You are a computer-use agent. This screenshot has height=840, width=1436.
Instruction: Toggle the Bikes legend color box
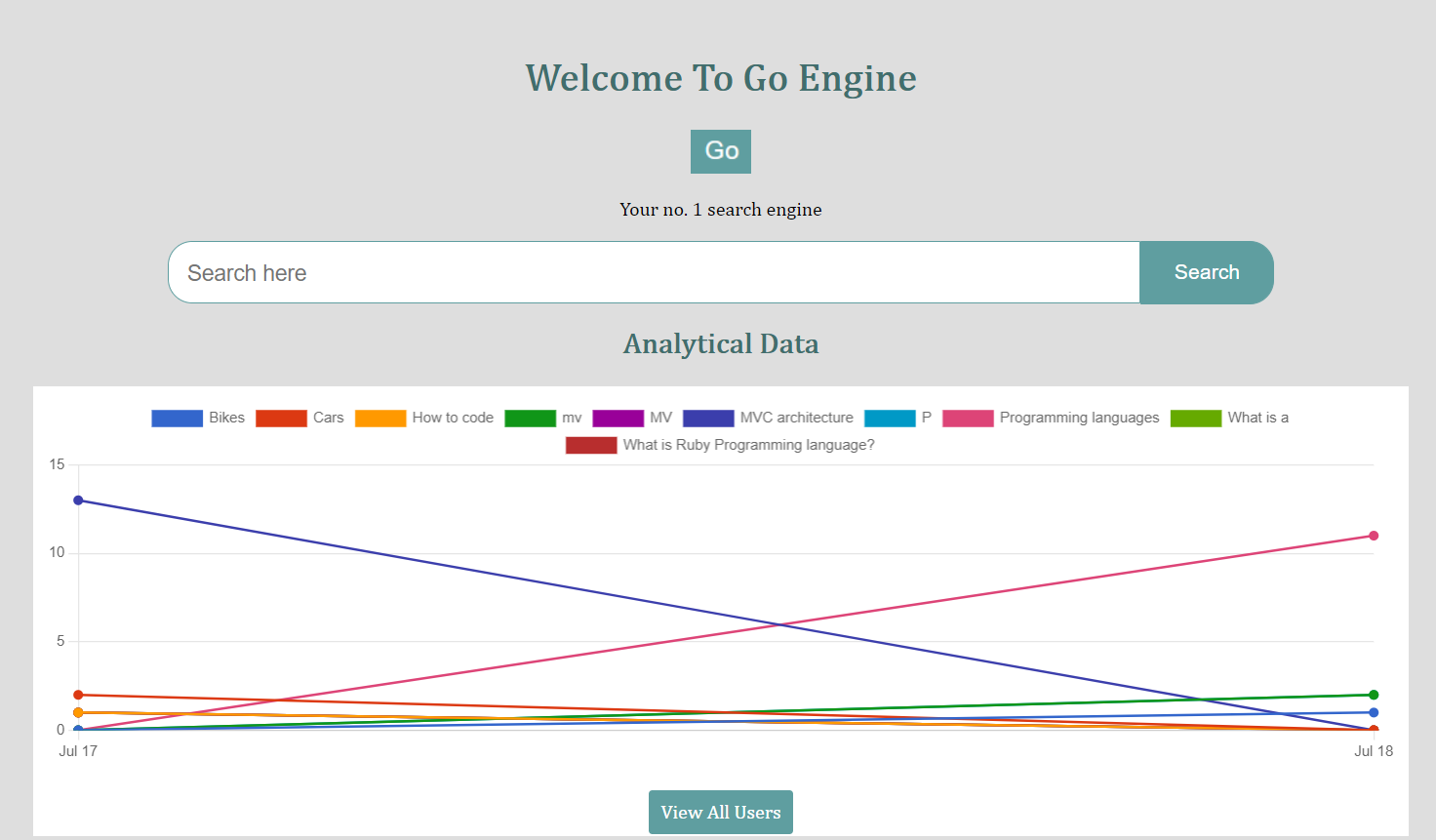(x=177, y=418)
